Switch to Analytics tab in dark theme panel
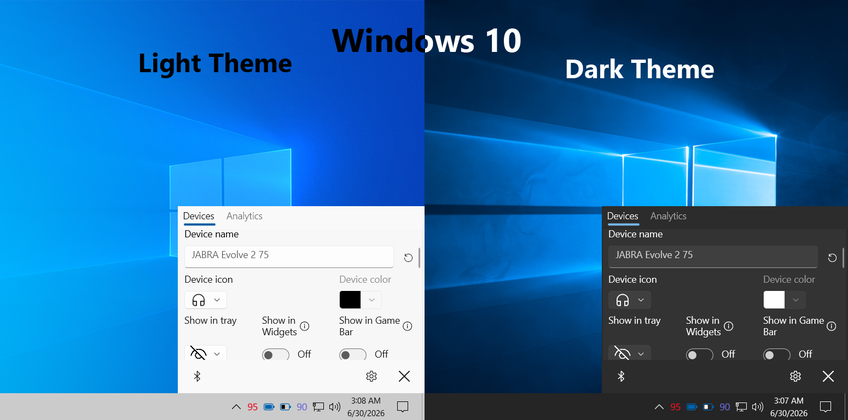 click(668, 216)
